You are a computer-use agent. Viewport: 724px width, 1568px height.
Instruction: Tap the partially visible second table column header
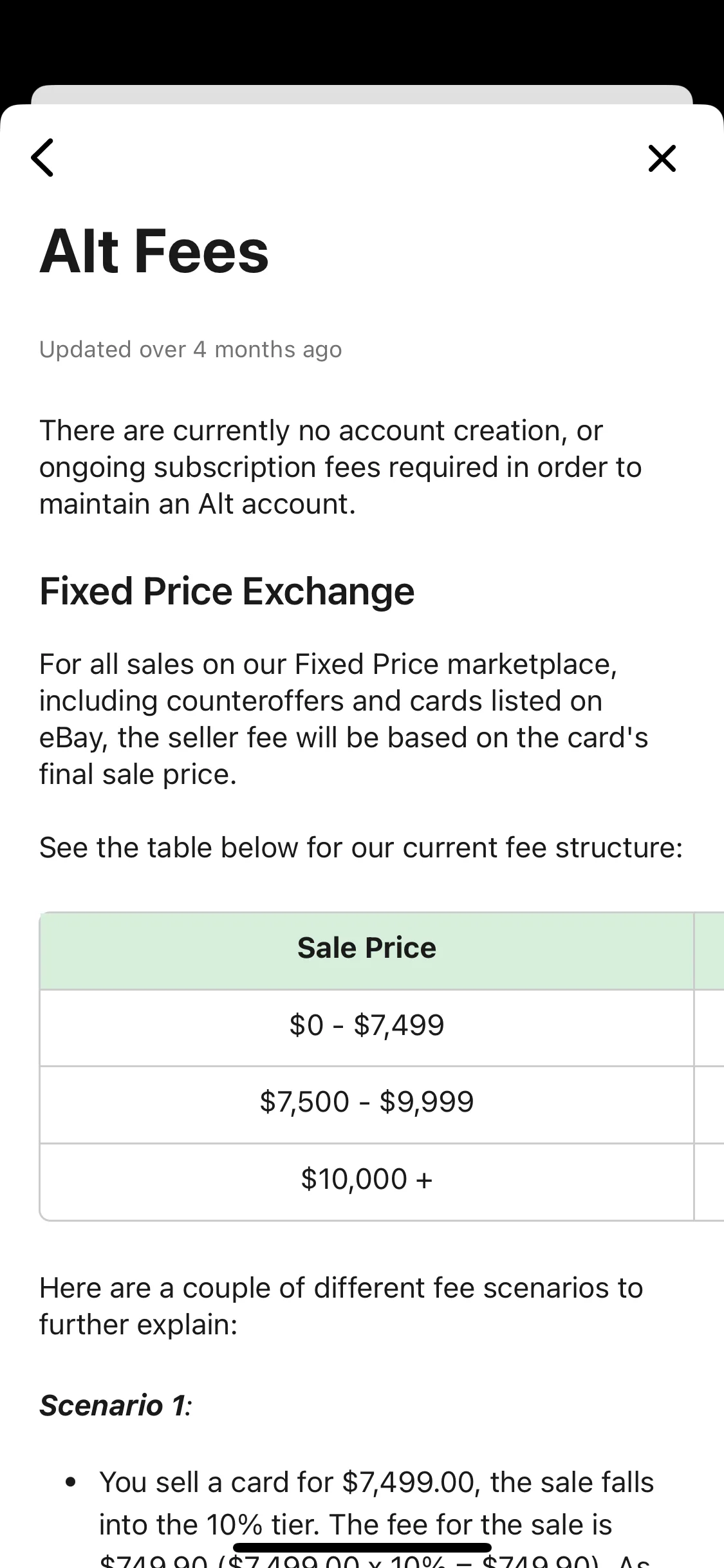click(709, 950)
